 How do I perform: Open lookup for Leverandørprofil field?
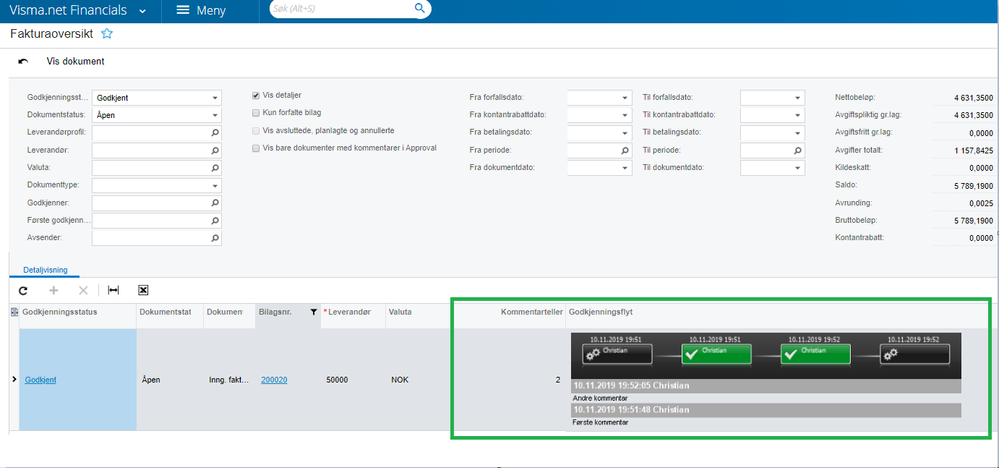[x=215, y=132]
